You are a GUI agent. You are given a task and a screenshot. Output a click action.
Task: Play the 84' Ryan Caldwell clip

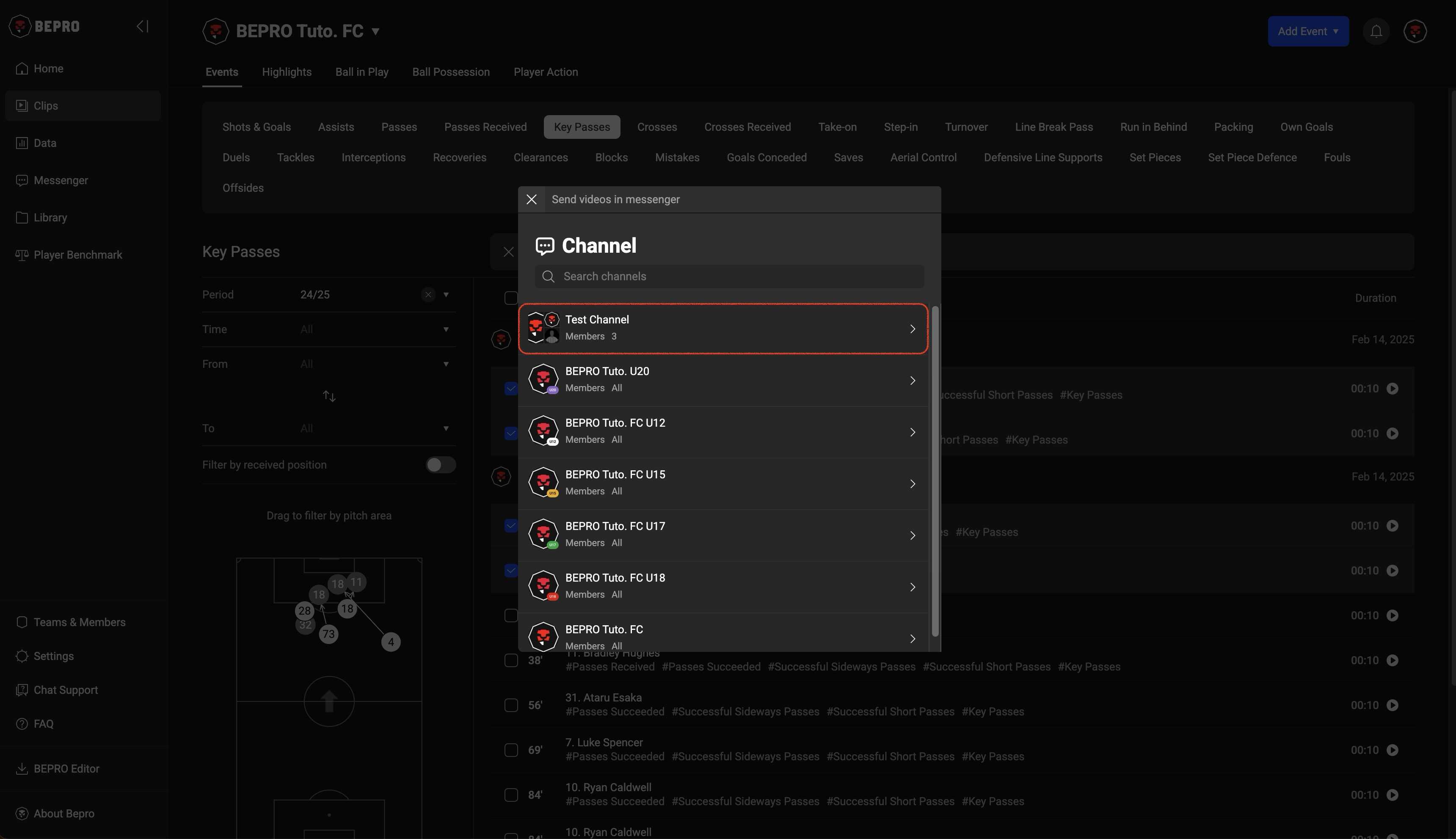click(1392, 795)
